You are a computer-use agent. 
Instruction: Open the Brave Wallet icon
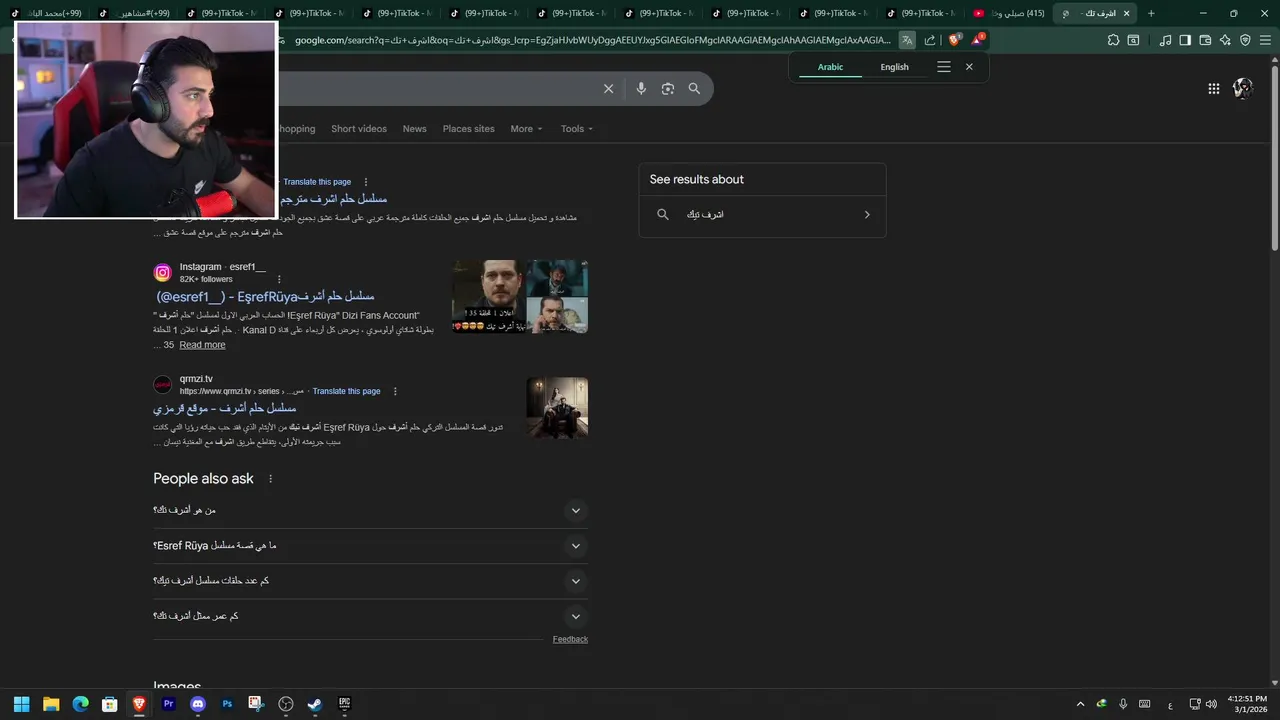[x=1205, y=40]
